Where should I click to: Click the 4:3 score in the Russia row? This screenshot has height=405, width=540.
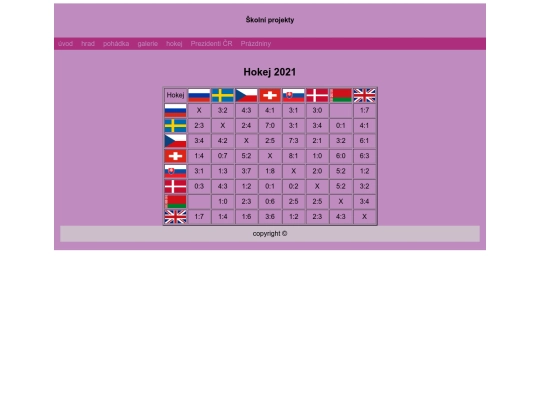point(246,111)
